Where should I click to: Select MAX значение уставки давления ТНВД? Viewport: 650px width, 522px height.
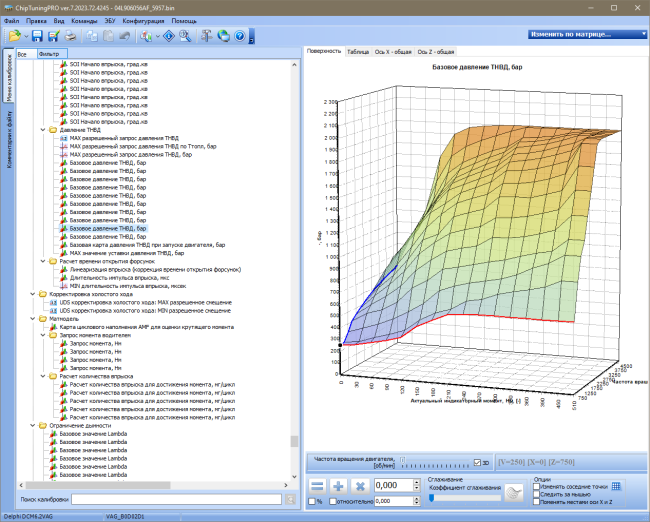click(127, 253)
